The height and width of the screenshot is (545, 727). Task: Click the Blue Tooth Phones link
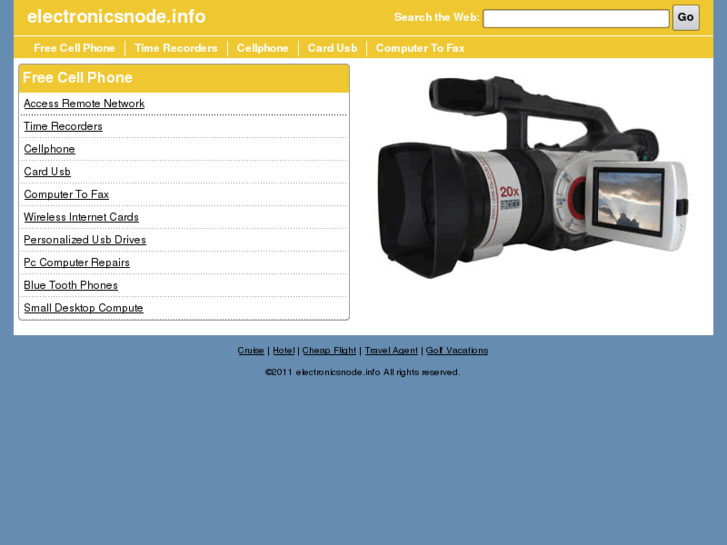click(x=71, y=286)
